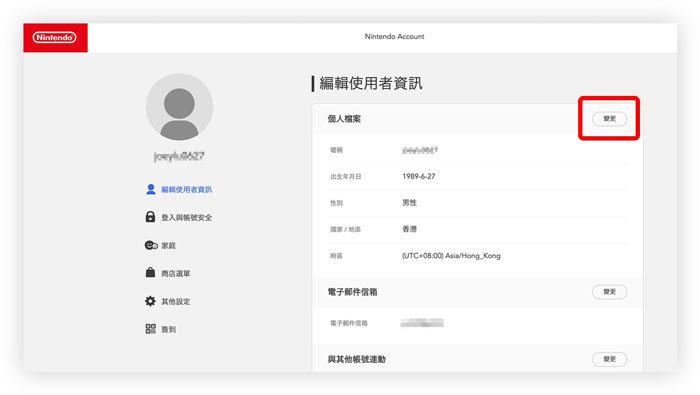Click the Nintendo logo
This screenshot has width=700, height=395.
[x=54, y=37]
